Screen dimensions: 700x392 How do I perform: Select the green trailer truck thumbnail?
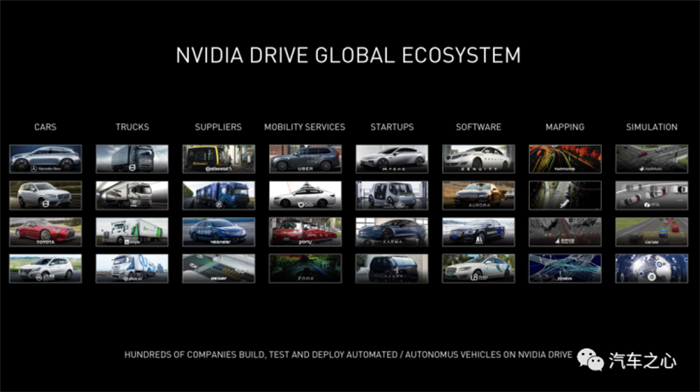(x=132, y=232)
